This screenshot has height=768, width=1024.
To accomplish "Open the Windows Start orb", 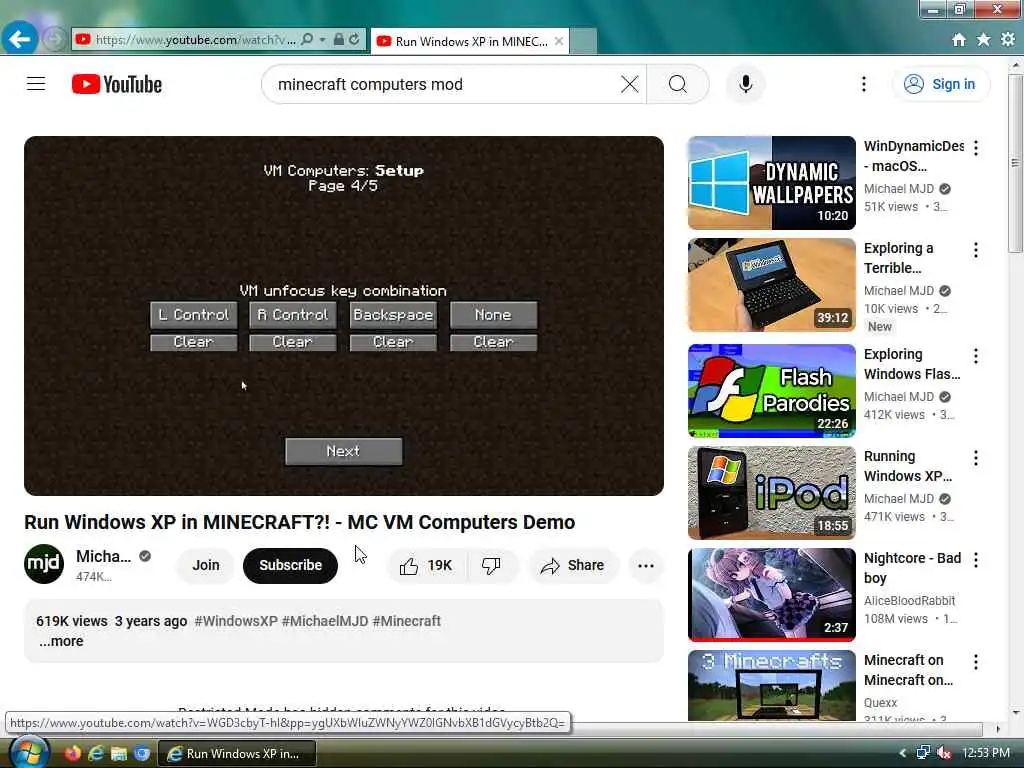I will point(29,752).
